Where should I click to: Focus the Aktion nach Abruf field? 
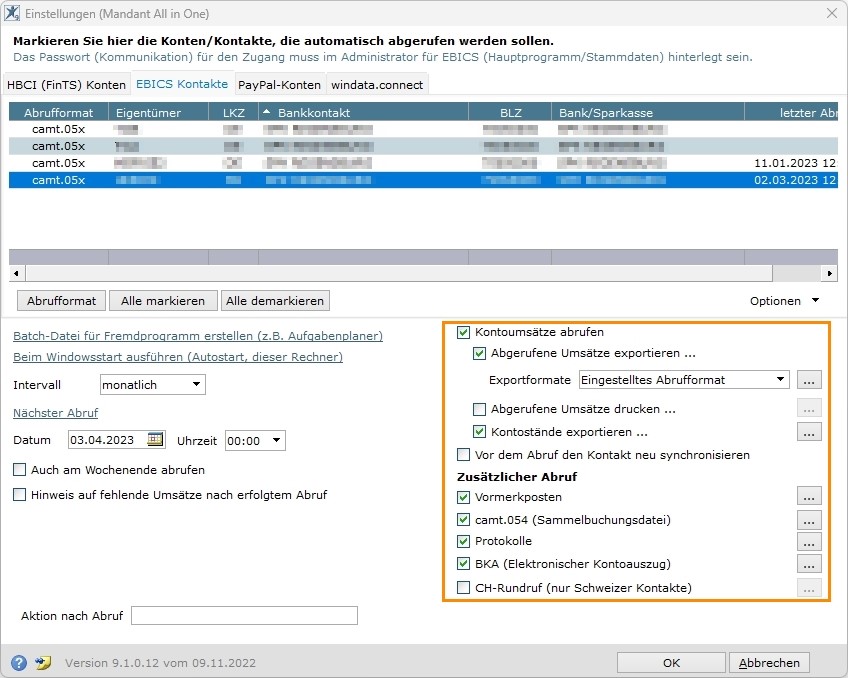click(244, 615)
